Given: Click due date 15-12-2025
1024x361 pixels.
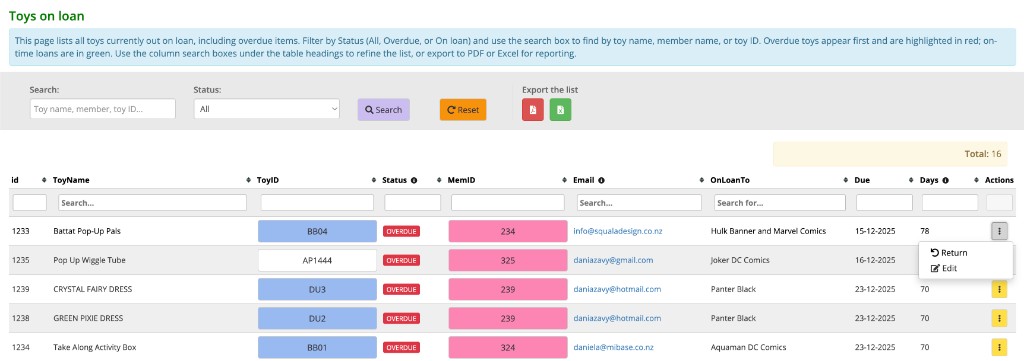Looking at the screenshot, I should tap(875, 231).
